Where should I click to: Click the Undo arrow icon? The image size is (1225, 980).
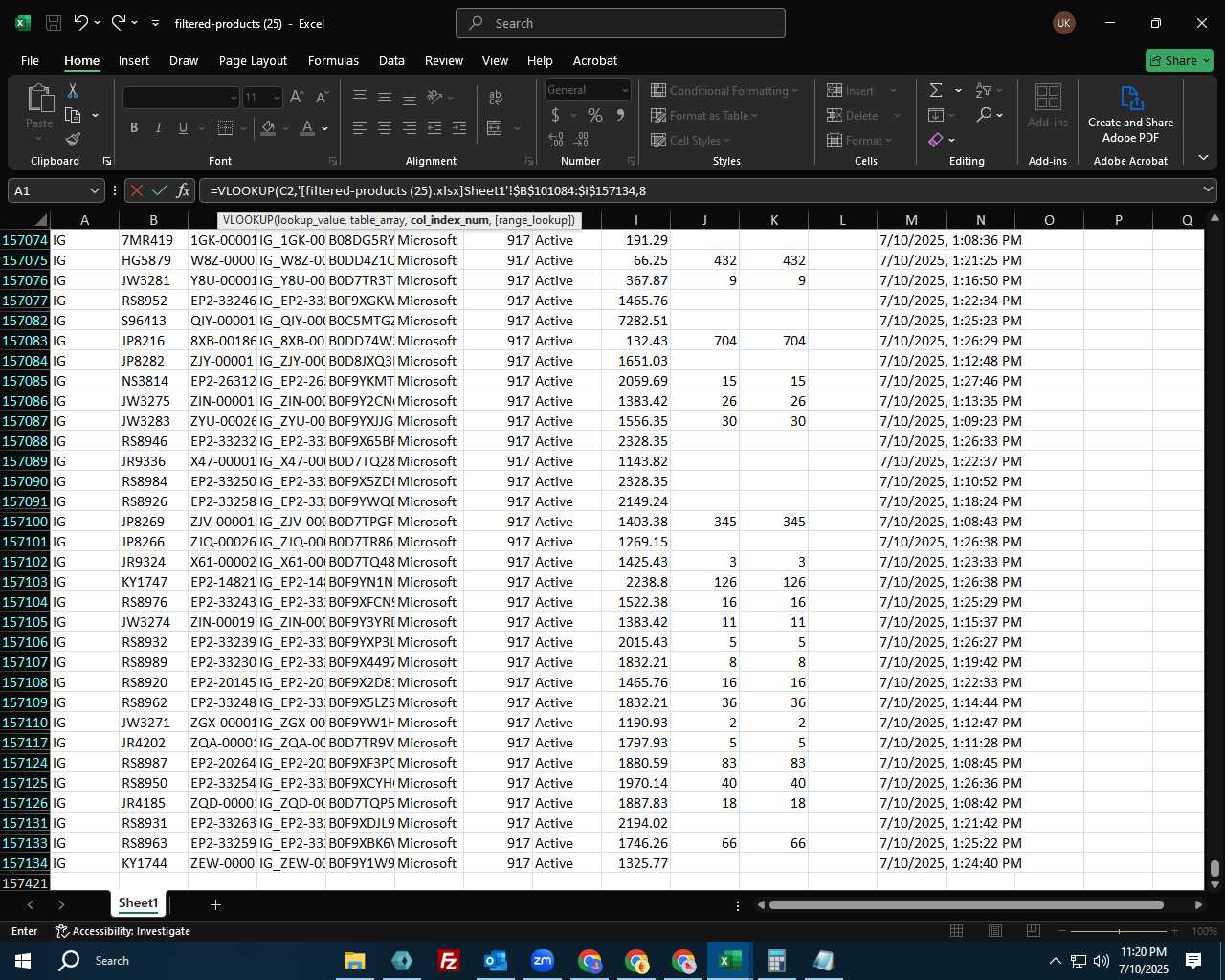click(81, 22)
